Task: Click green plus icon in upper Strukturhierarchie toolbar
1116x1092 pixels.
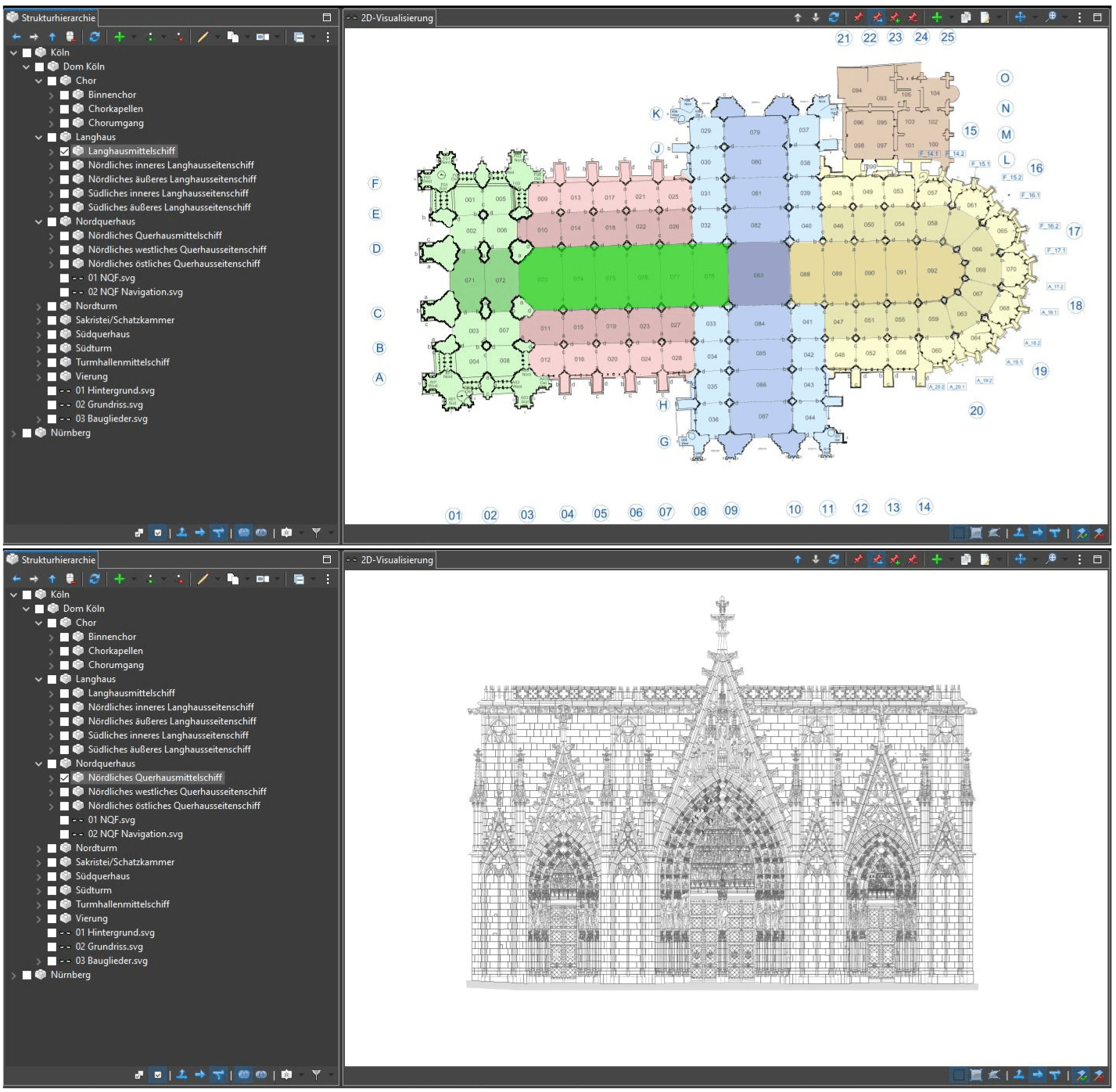Action: (119, 37)
